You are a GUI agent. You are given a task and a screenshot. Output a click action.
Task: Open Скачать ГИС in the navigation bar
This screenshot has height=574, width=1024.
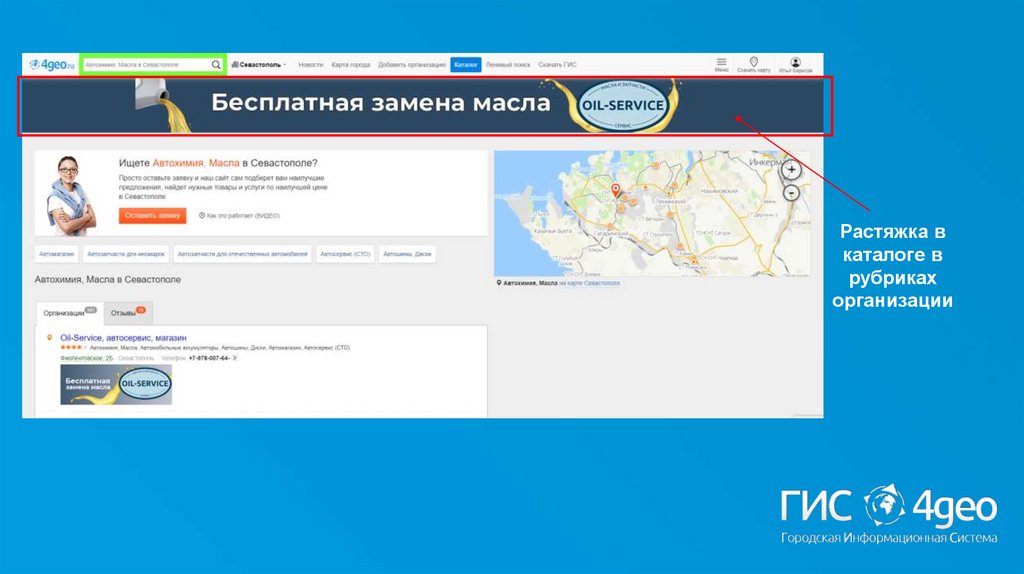(x=558, y=65)
